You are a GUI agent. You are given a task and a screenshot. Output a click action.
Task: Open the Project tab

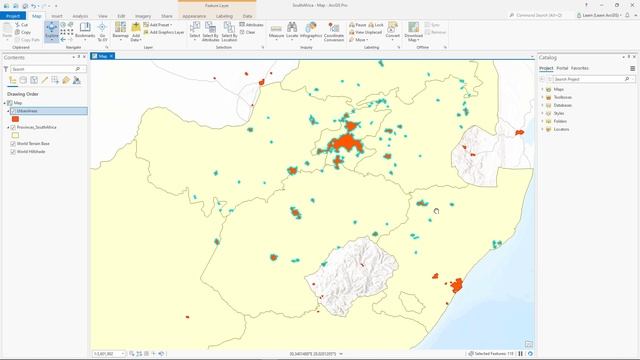pyautogui.click(x=13, y=16)
